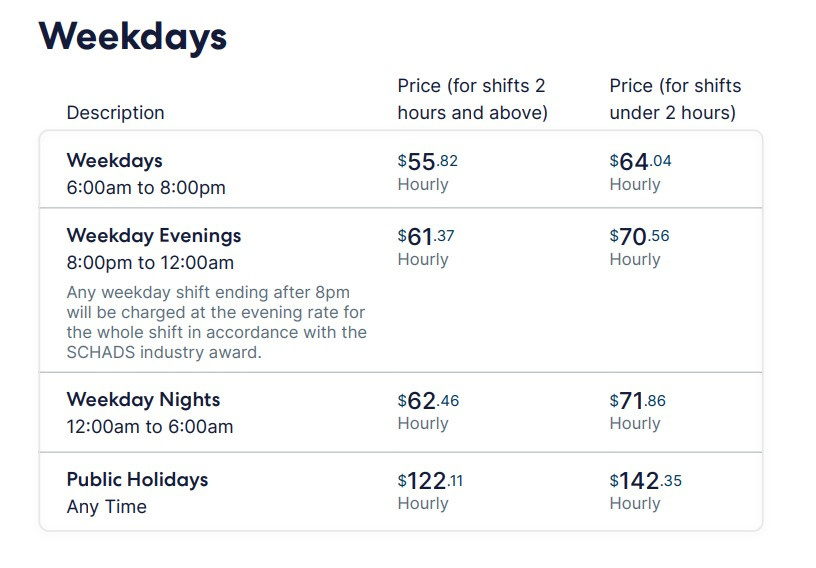The image size is (816, 568).
Task: Click the large "Weekdays" page heading
Action: (x=132, y=37)
